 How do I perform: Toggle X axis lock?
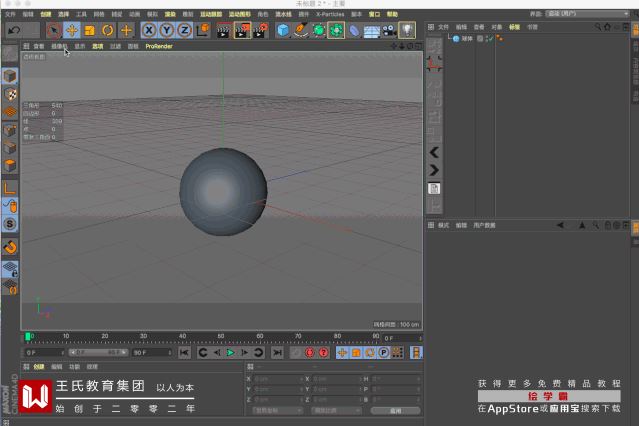149,30
